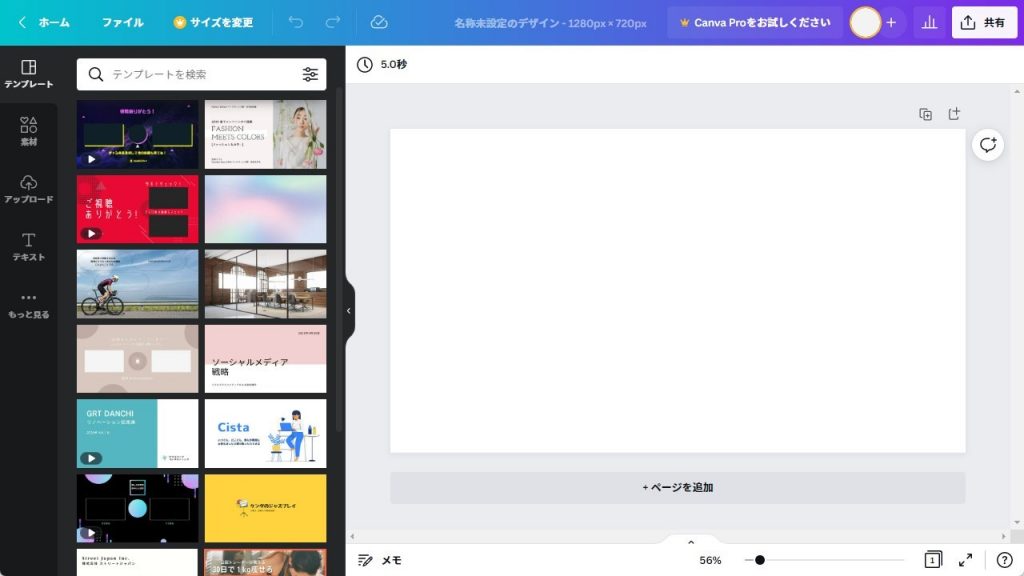1024x576 pixels.
Task: Open the help question mark icon
Action: [1004, 560]
